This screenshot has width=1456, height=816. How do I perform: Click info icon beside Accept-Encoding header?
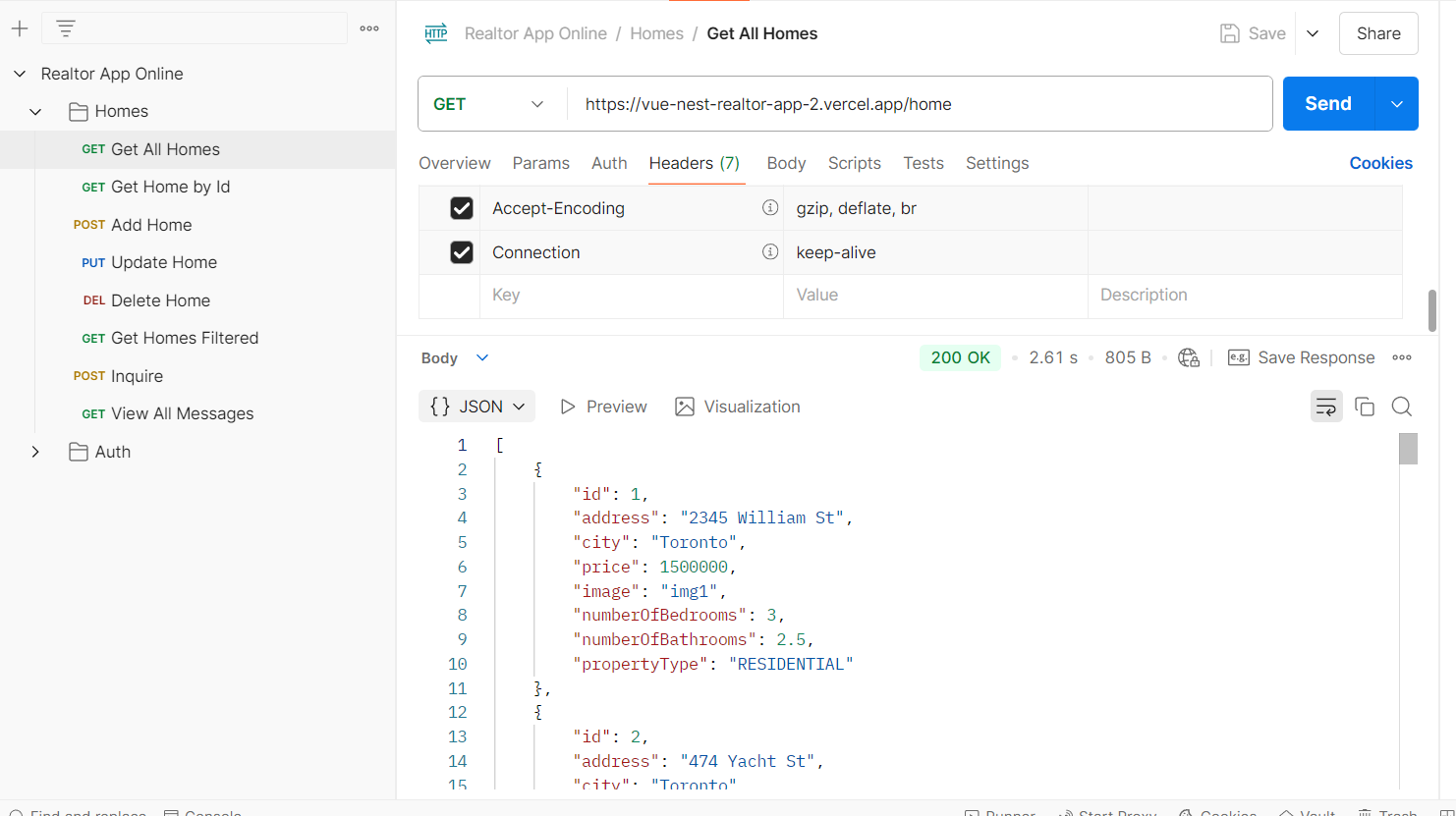click(x=770, y=208)
